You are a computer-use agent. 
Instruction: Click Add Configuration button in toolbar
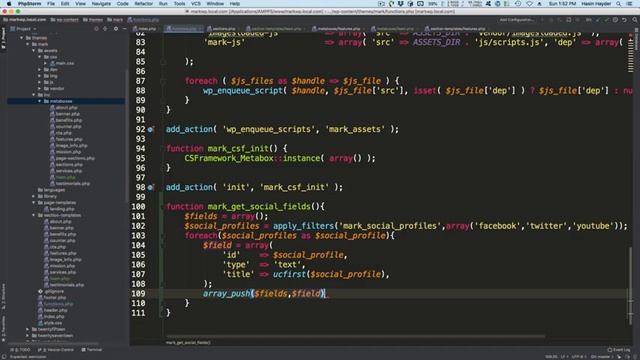[x=517, y=20]
